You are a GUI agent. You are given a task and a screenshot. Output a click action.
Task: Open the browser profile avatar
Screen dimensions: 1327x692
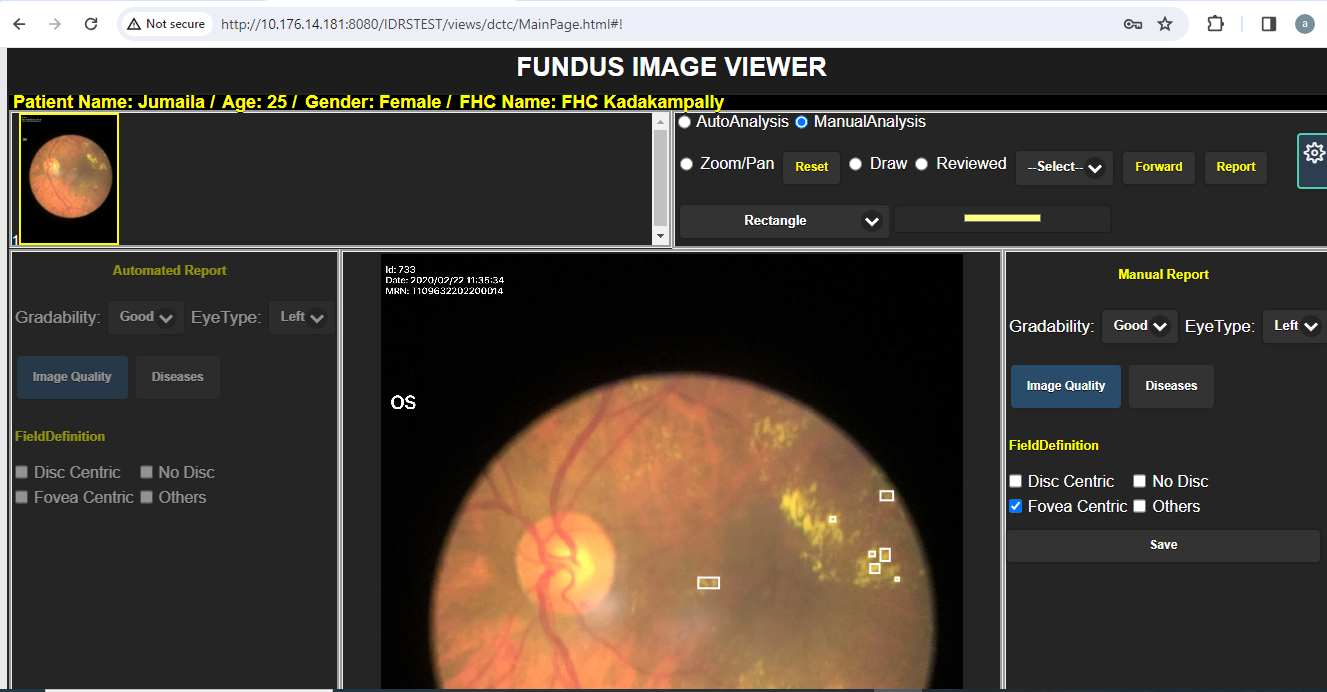pos(1304,24)
